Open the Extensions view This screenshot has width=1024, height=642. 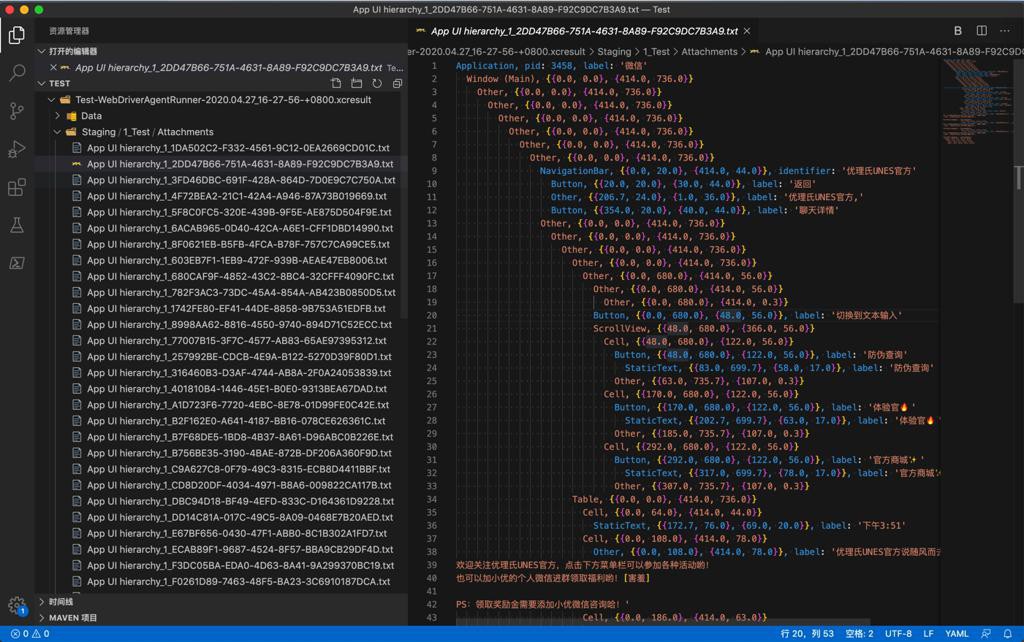pyautogui.click(x=17, y=187)
